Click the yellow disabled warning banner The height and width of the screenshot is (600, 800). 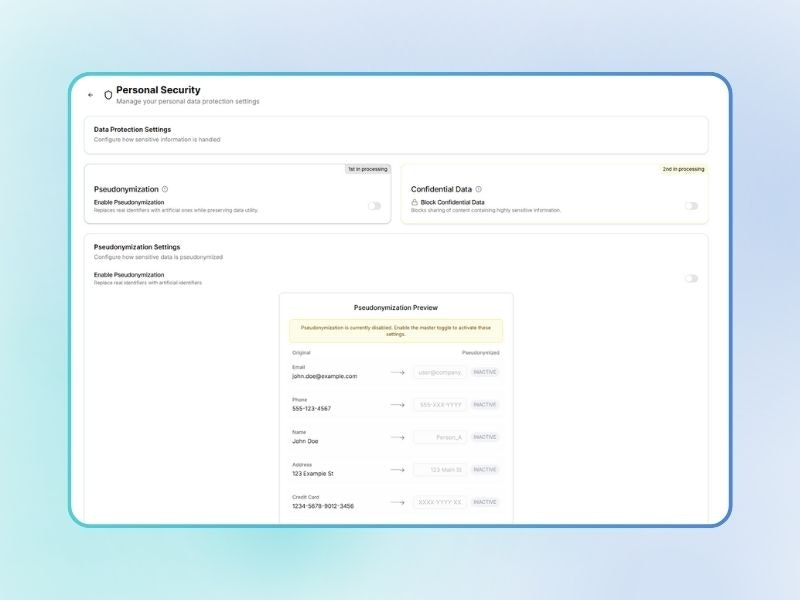pyautogui.click(x=396, y=331)
